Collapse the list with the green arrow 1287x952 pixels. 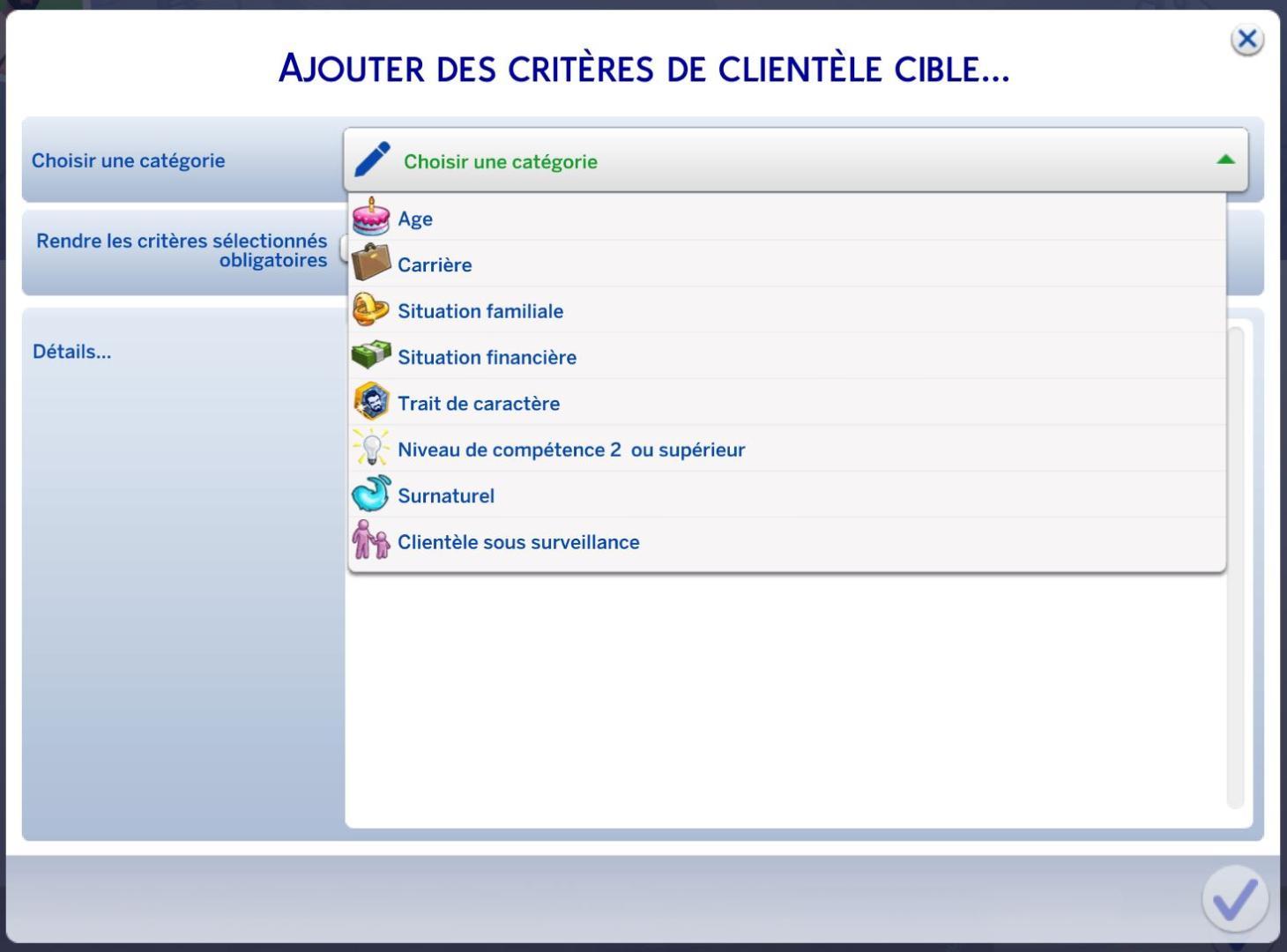pyautogui.click(x=1225, y=160)
